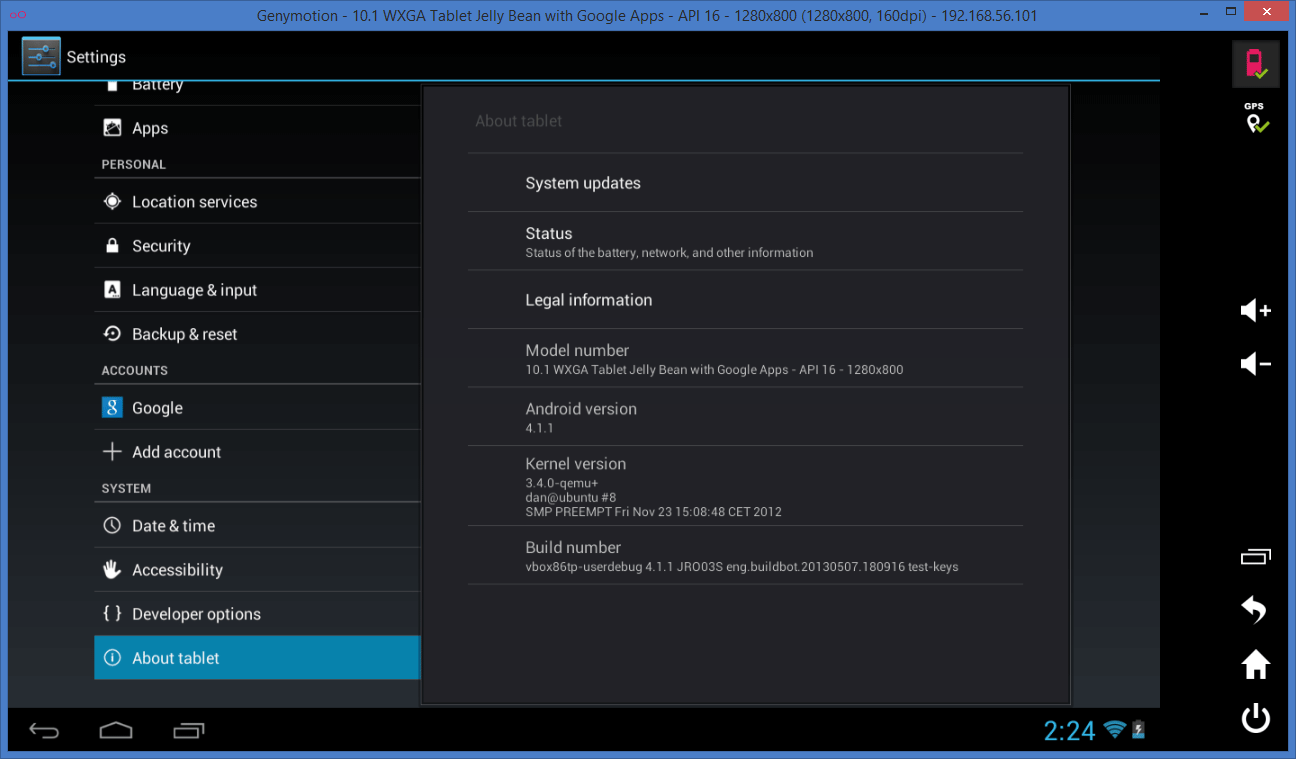The image size is (1296, 759).
Task: Tap Status description about battery and network
Action: [x=669, y=253]
